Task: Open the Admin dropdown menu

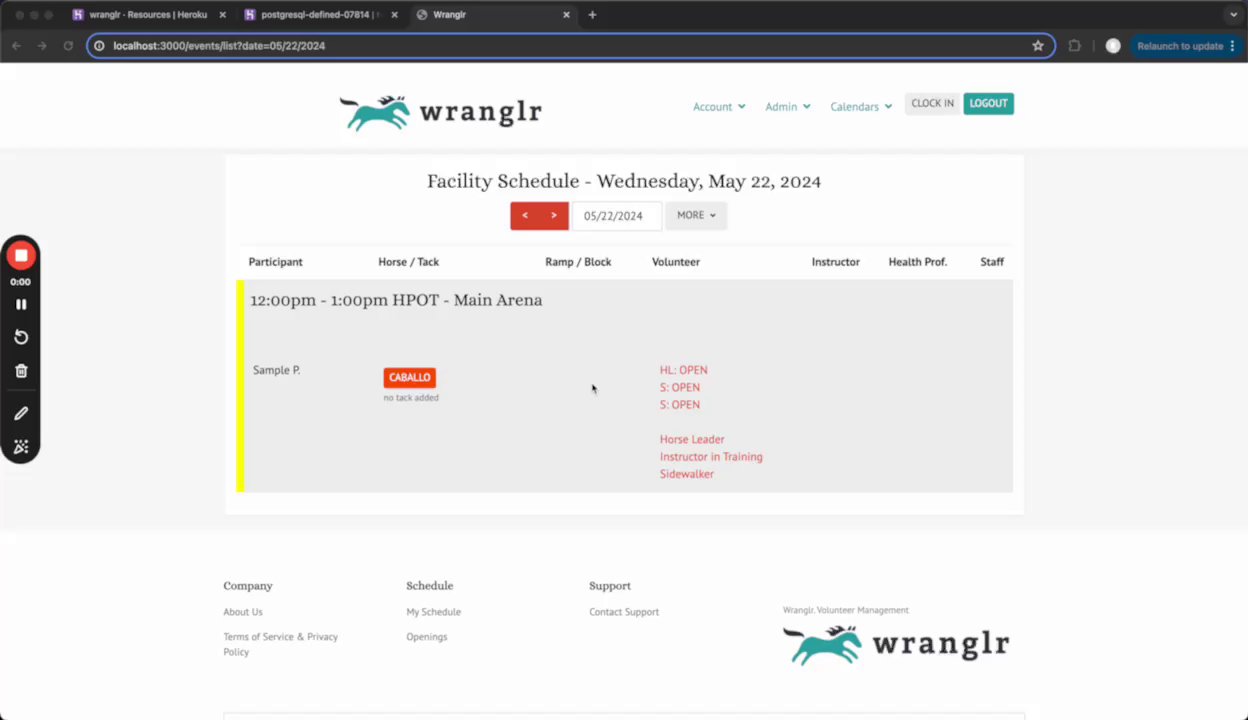Action: click(788, 107)
